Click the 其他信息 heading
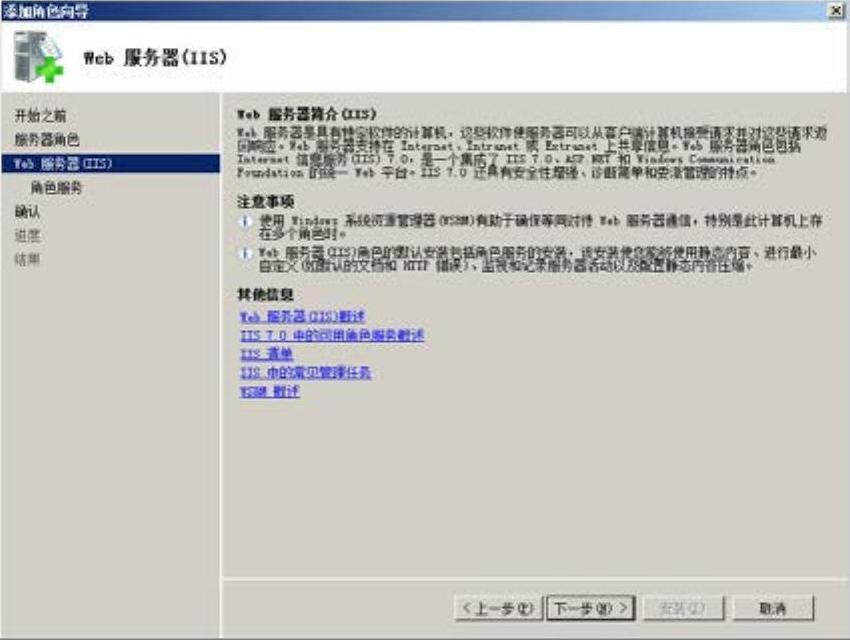The image size is (850, 640). (266, 295)
